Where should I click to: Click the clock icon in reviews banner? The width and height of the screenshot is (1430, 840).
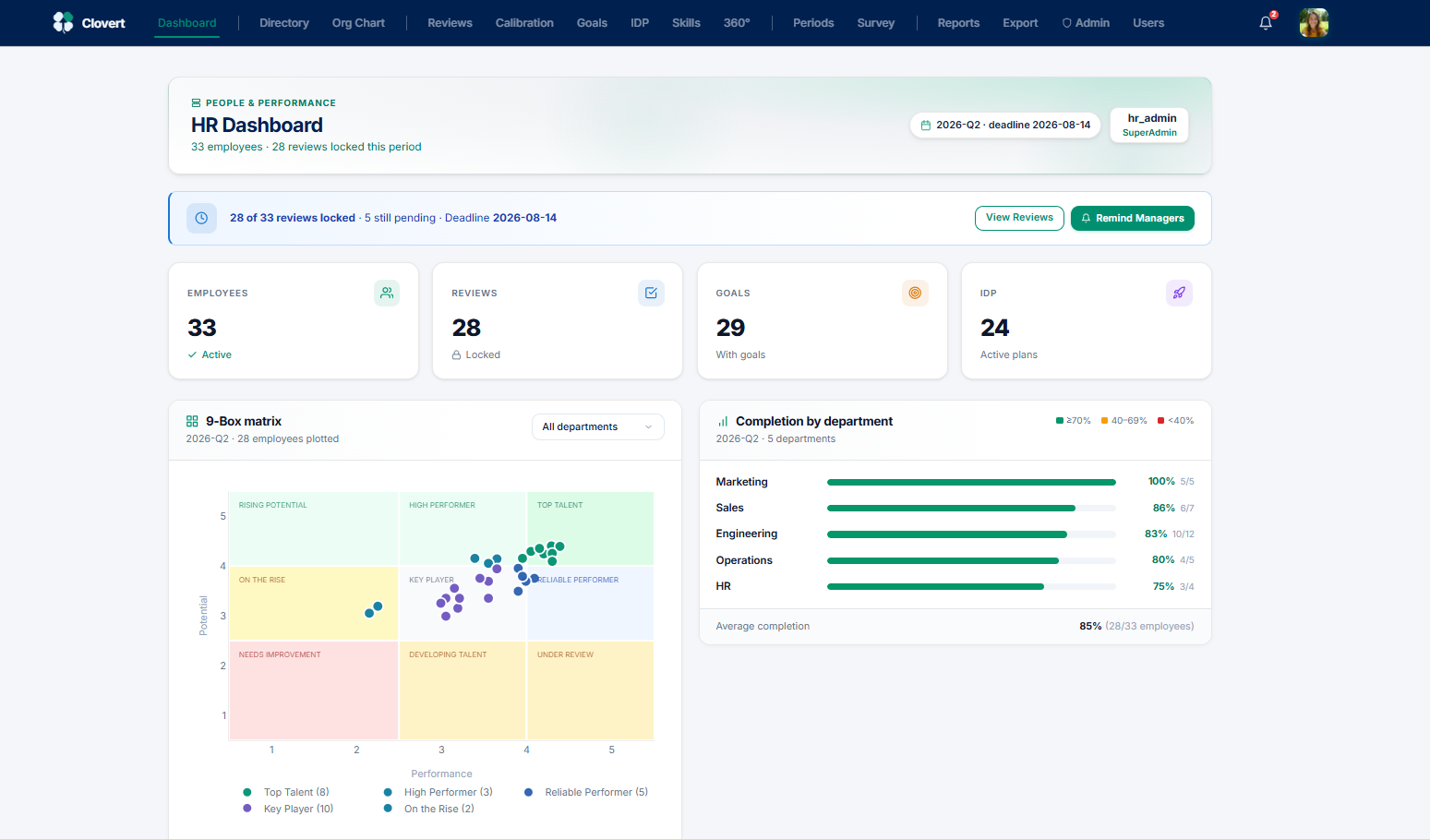tap(201, 218)
